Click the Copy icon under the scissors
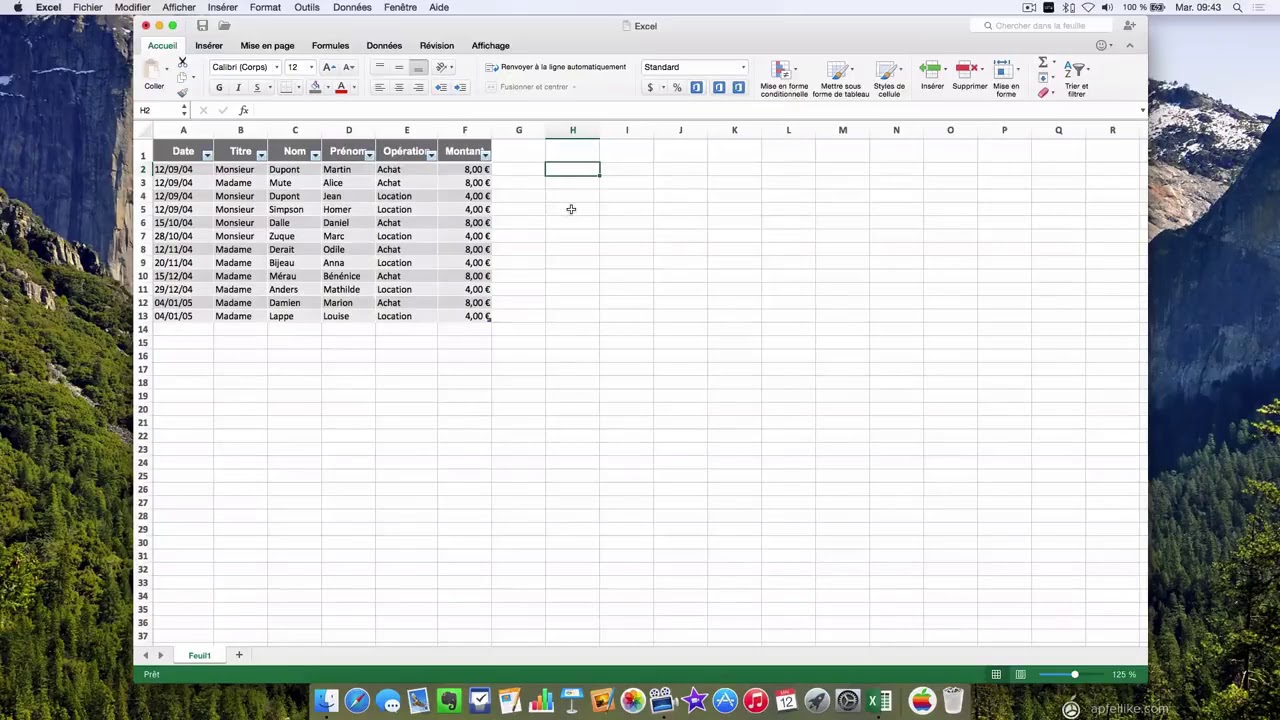 coord(182,77)
